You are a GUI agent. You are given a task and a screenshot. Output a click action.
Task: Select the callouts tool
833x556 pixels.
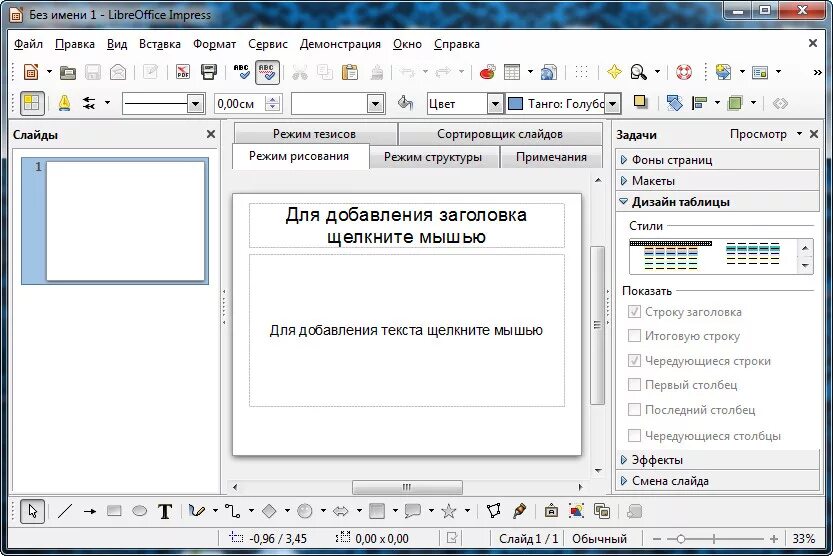[413, 511]
